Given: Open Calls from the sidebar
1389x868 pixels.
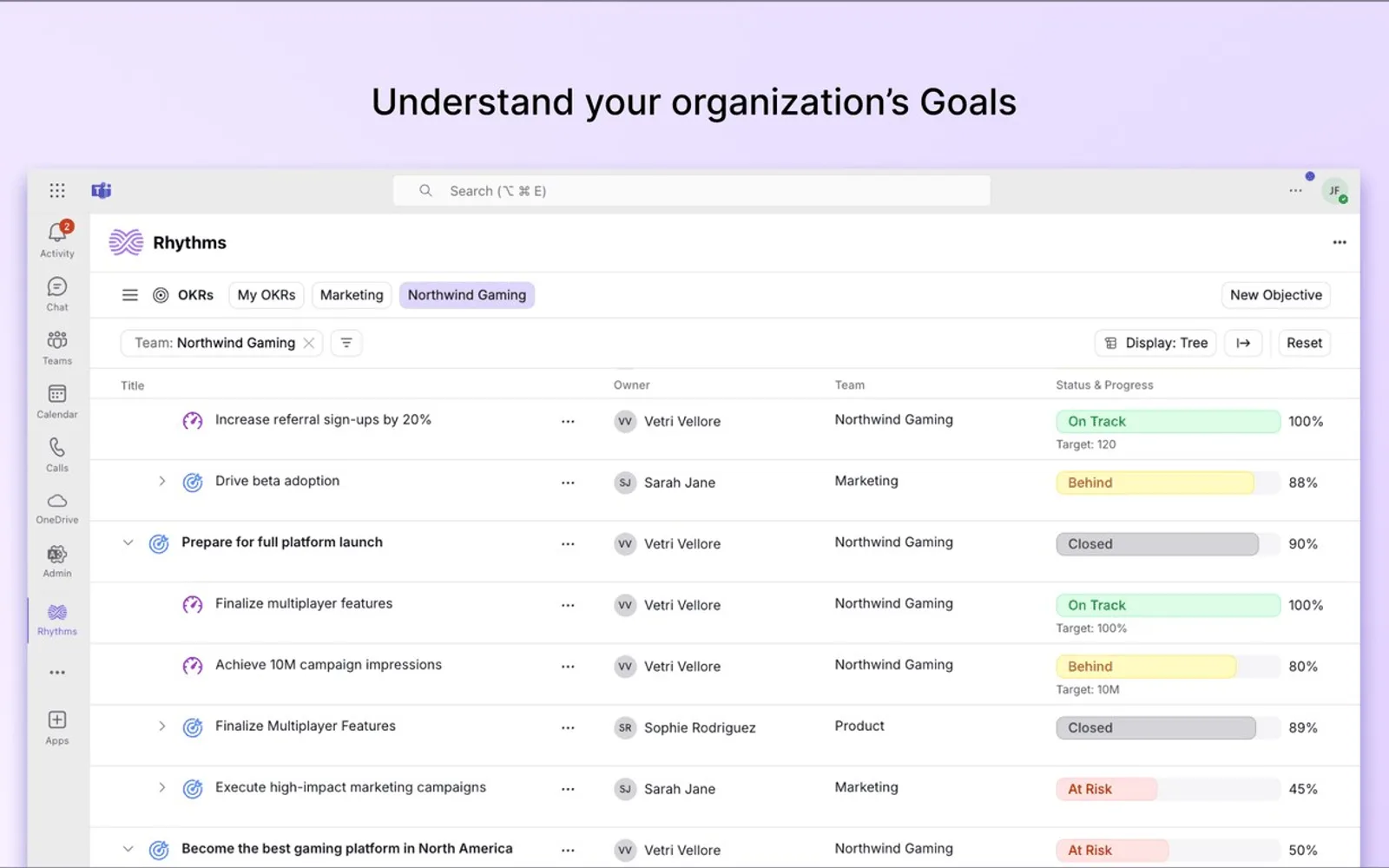Looking at the screenshot, I should point(57,455).
